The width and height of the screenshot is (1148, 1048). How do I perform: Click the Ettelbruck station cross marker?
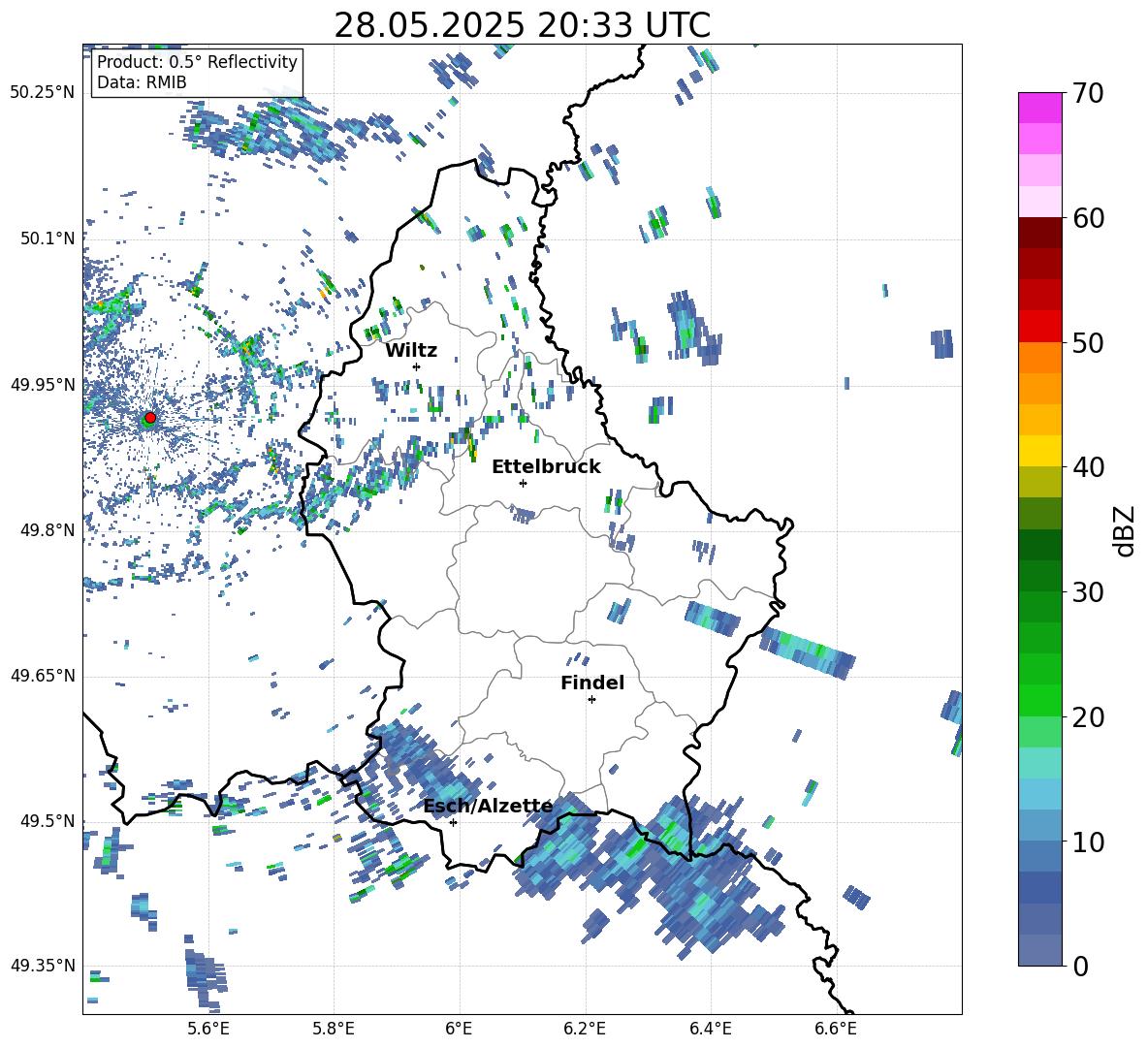(x=523, y=483)
